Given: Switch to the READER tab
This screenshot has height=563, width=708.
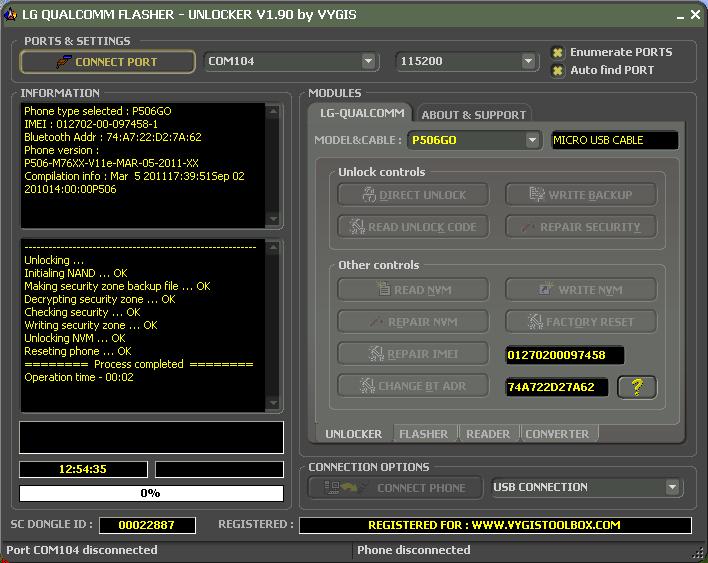Looking at the screenshot, I should (x=488, y=434).
